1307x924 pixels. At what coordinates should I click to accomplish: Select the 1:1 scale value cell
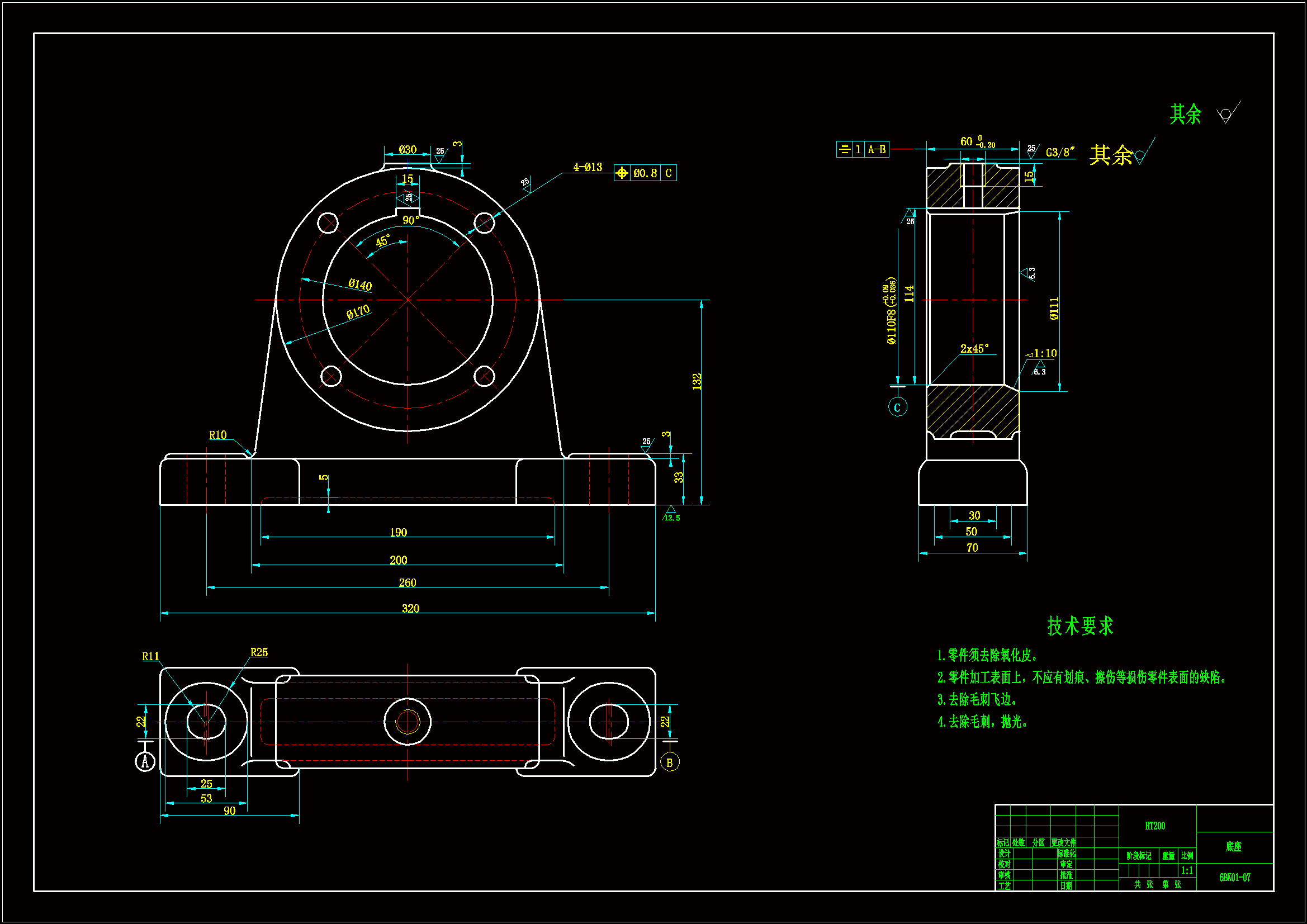coord(1186,870)
